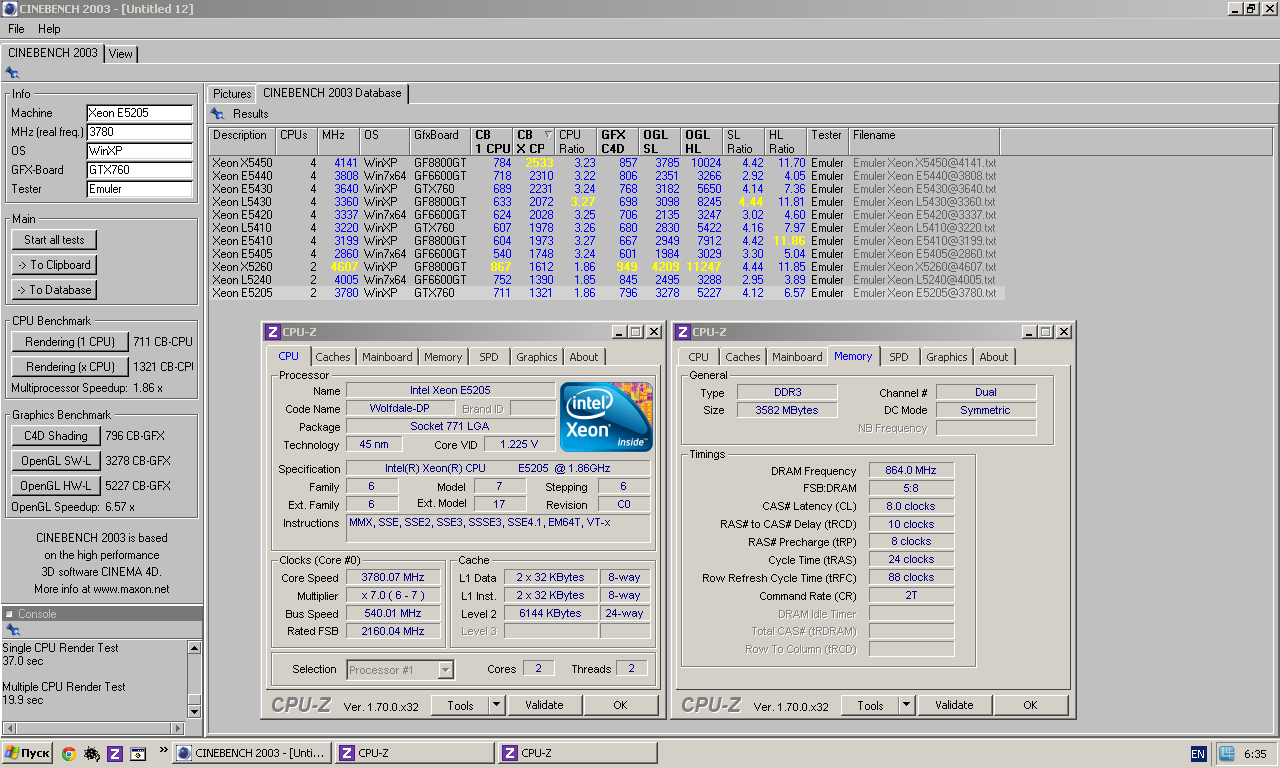Click the MHz (real freq.) field

point(139,132)
